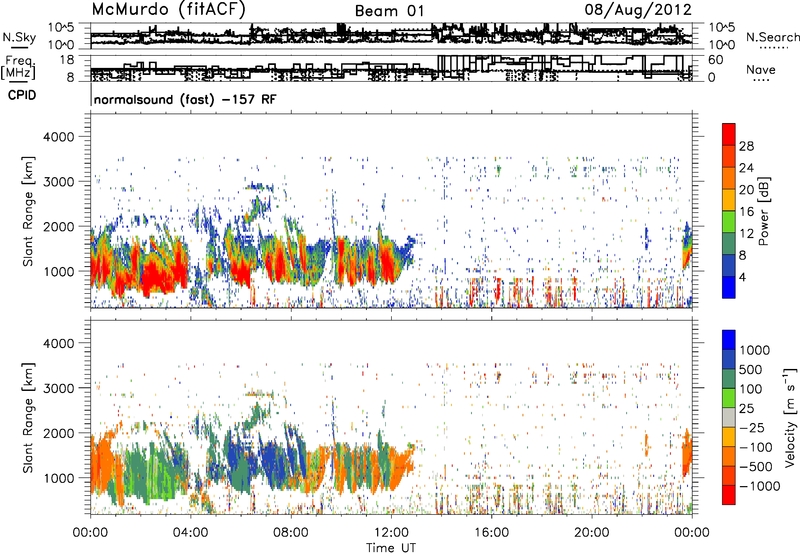Click the '-1000' tick on Velocity scale
Viewport: 800px width, 554px height.
click(760, 486)
